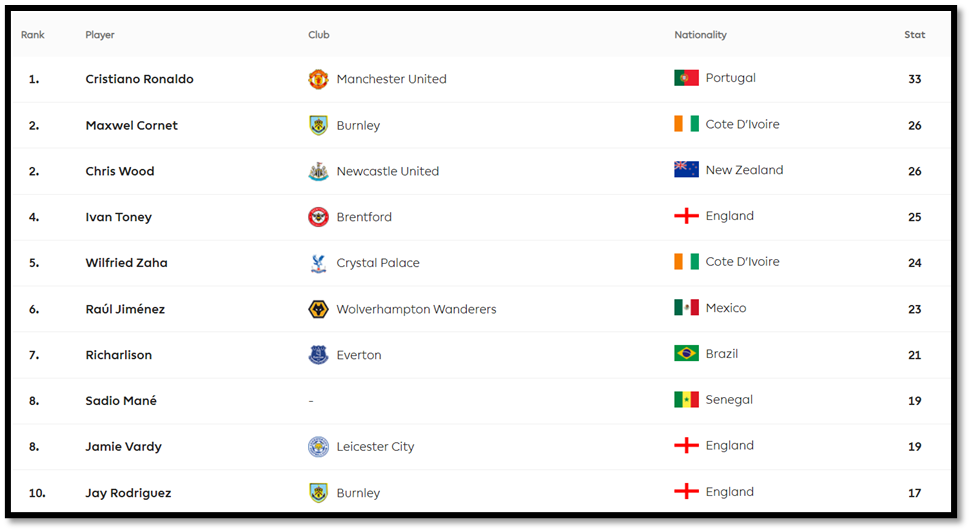Click the Rank column header
The height and width of the screenshot is (531, 970).
[x=33, y=35]
